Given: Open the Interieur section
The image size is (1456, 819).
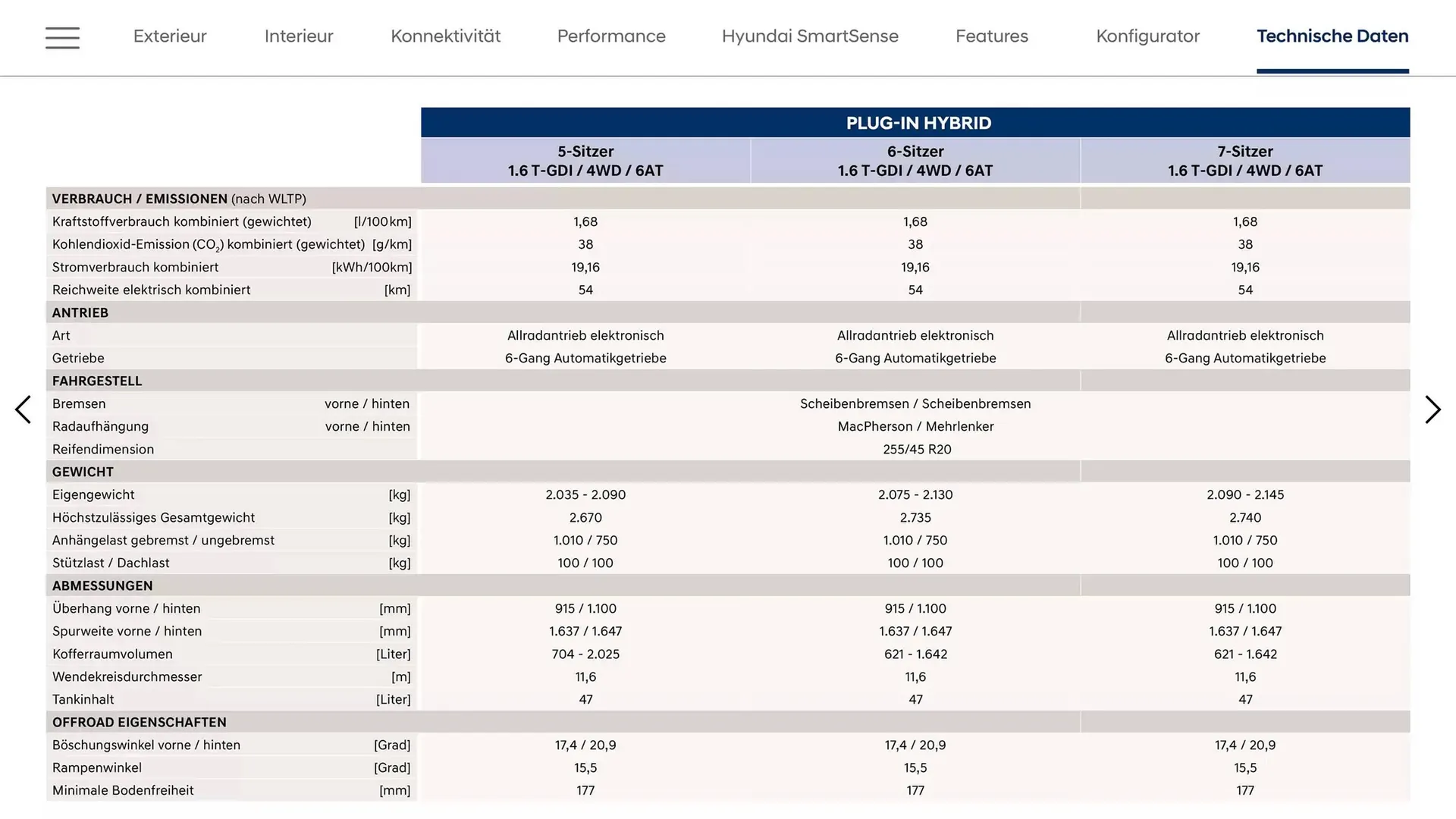Looking at the screenshot, I should (299, 36).
